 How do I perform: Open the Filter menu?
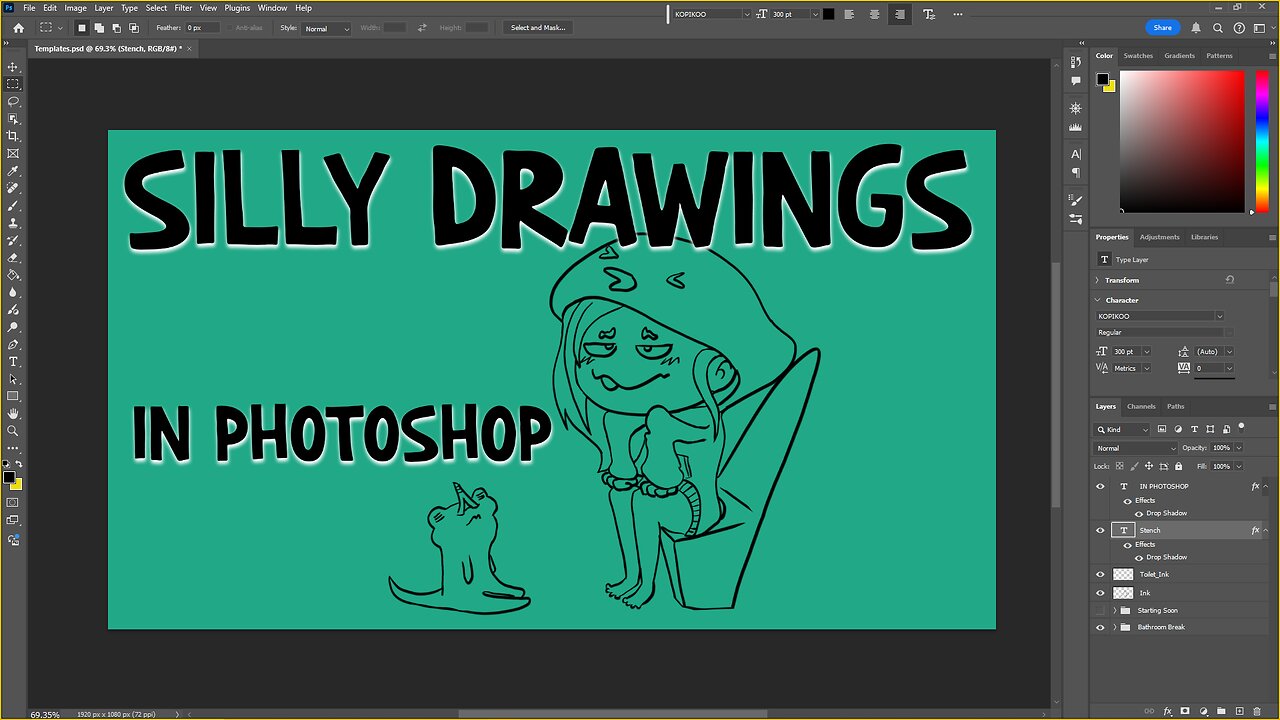(x=183, y=7)
